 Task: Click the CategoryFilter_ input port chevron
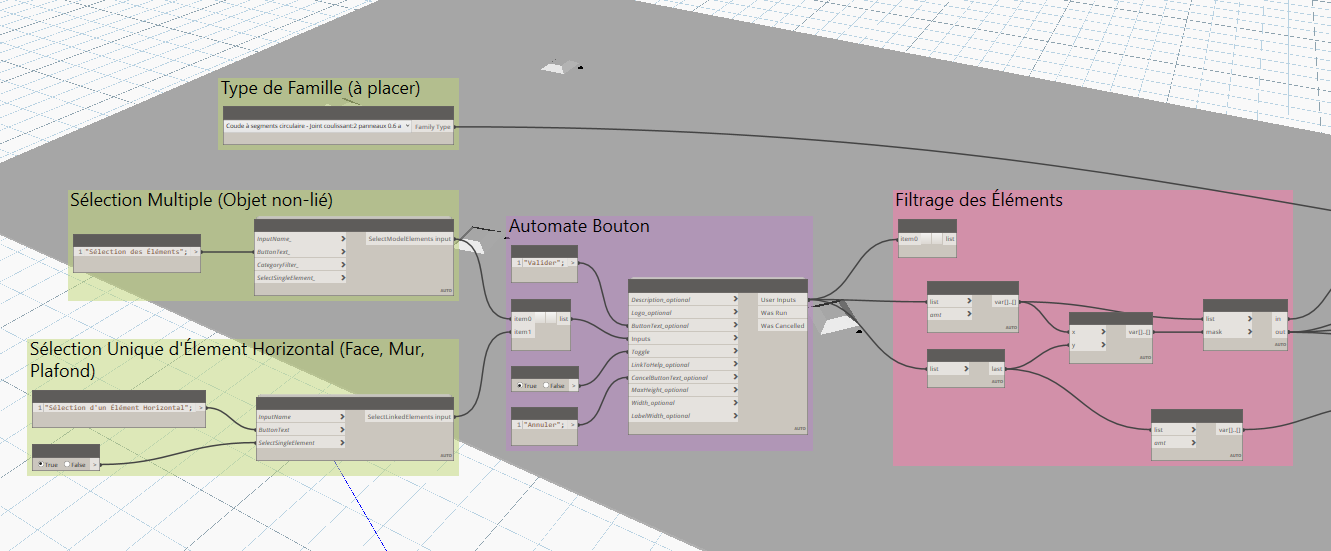[x=342, y=265]
